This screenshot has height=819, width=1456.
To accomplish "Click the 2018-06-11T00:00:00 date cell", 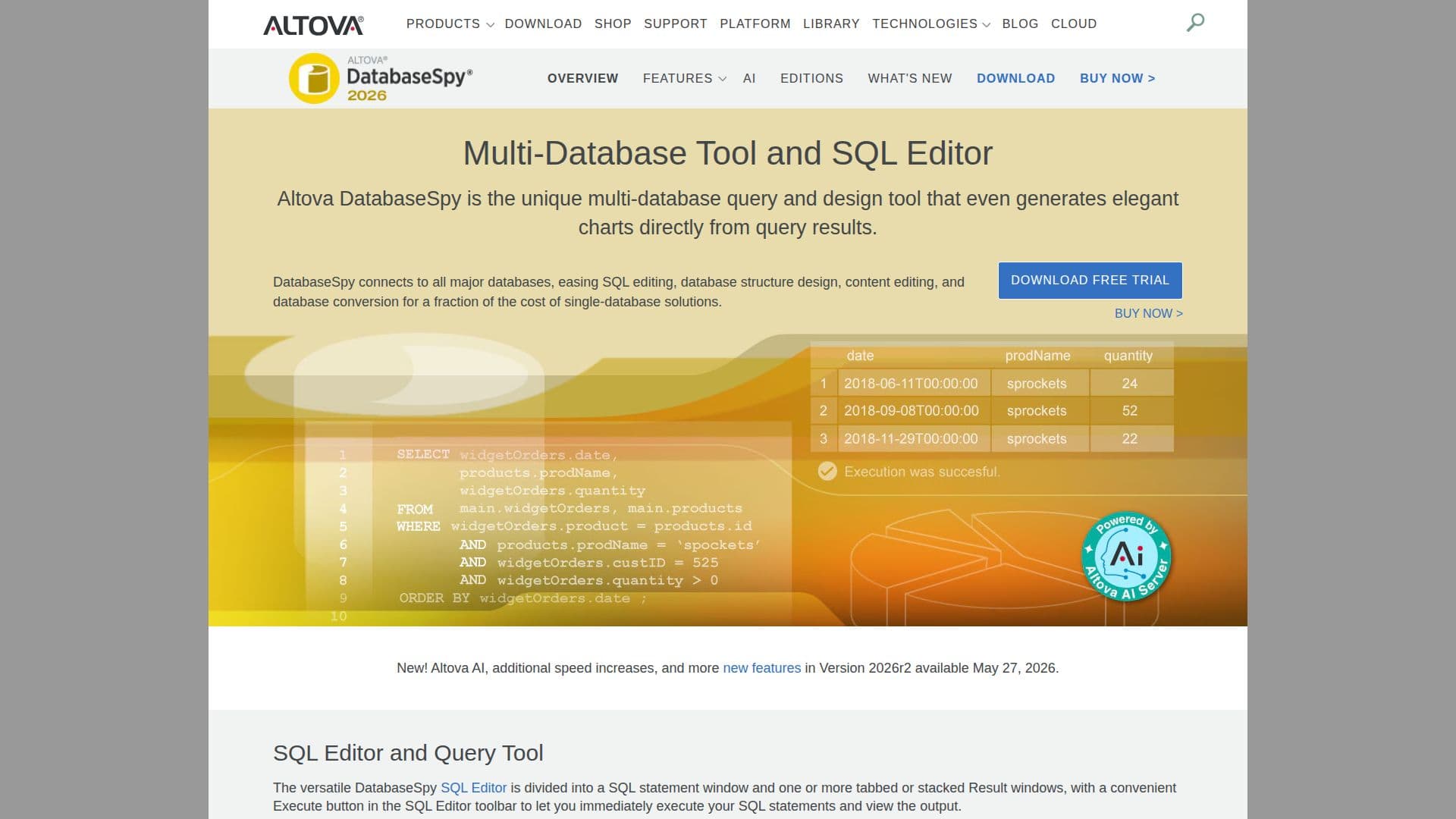I will coord(914,383).
